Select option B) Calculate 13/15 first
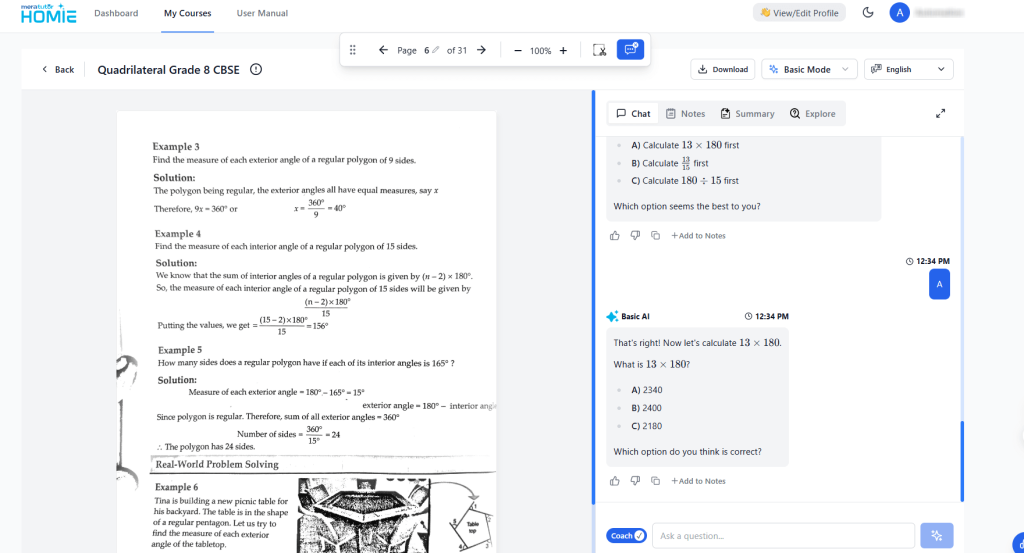Image resolution: width=1024 pixels, height=553 pixels. pyautogui.click(x=669, y=163)
